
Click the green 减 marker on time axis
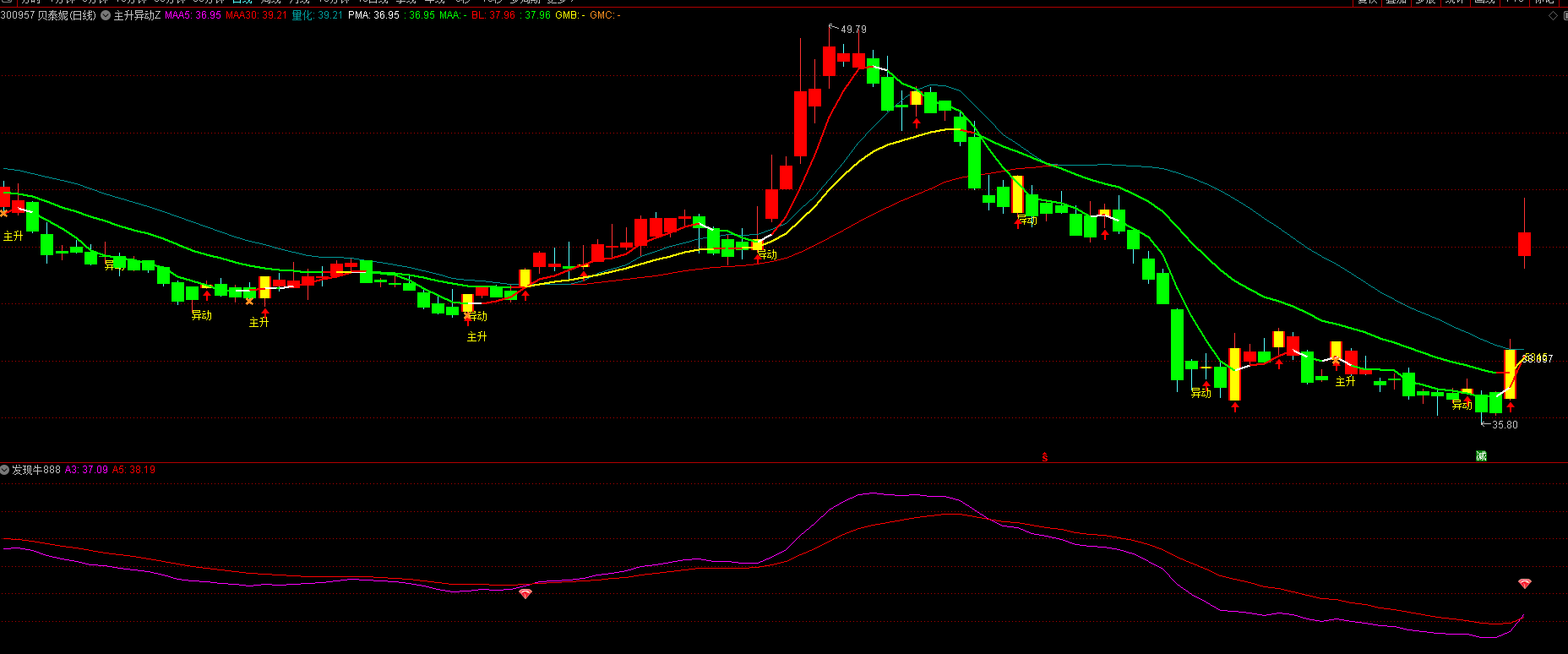(x=1481, y=456)
